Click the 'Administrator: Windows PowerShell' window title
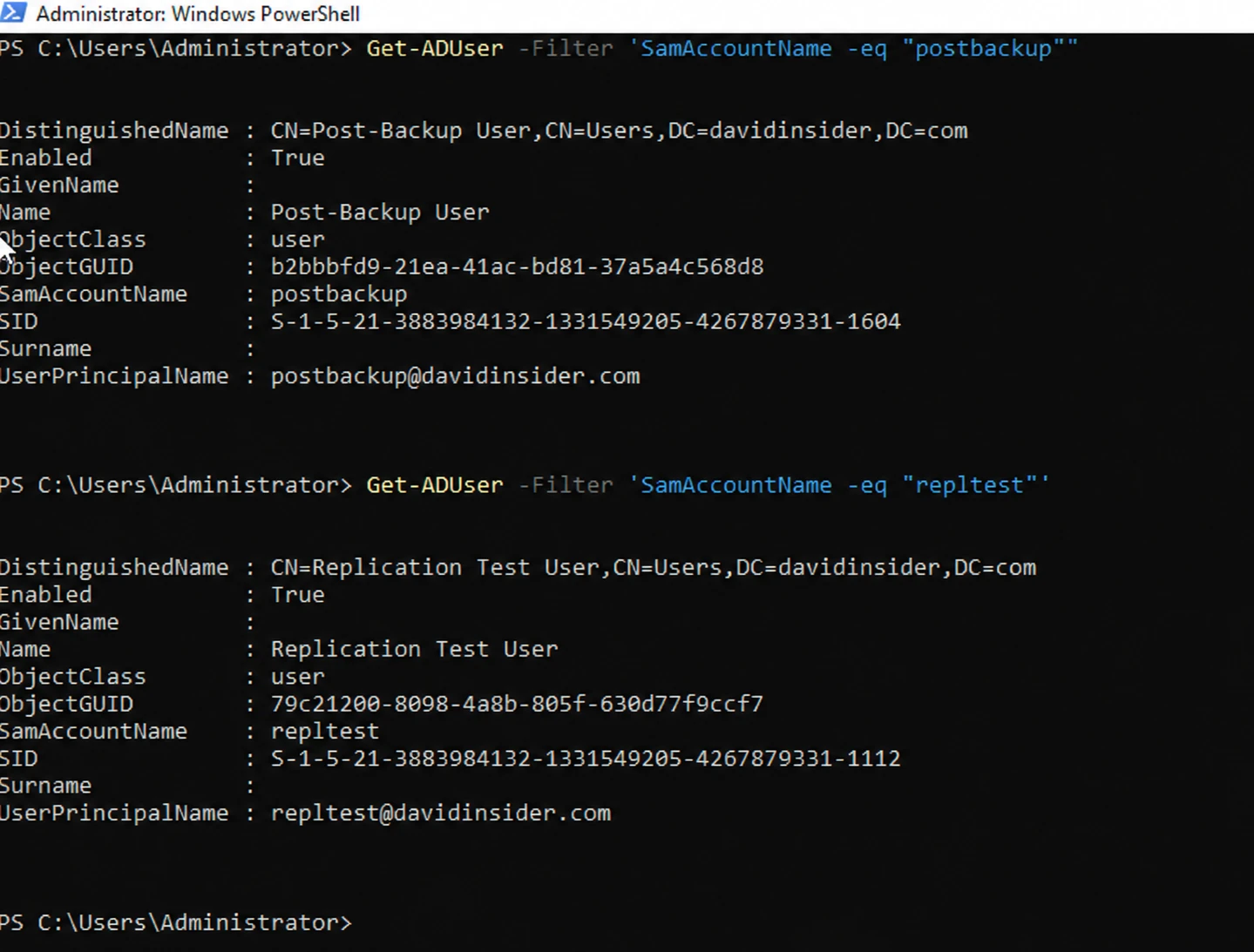The width and height of the screenshot is (1254, 952). pos(198,14)
